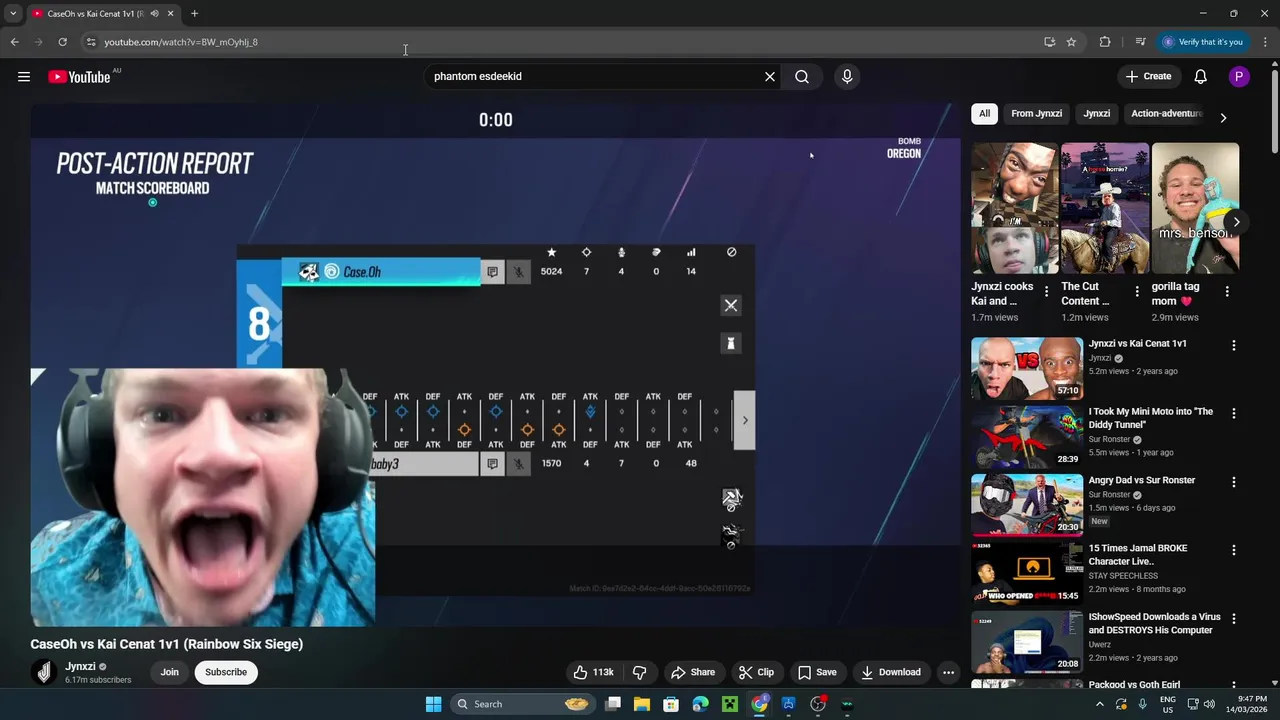This screenshot has width=1280, height=720.
Task: Open options for 'Jynxzi cooks Kai' short
Action: 1047,292
